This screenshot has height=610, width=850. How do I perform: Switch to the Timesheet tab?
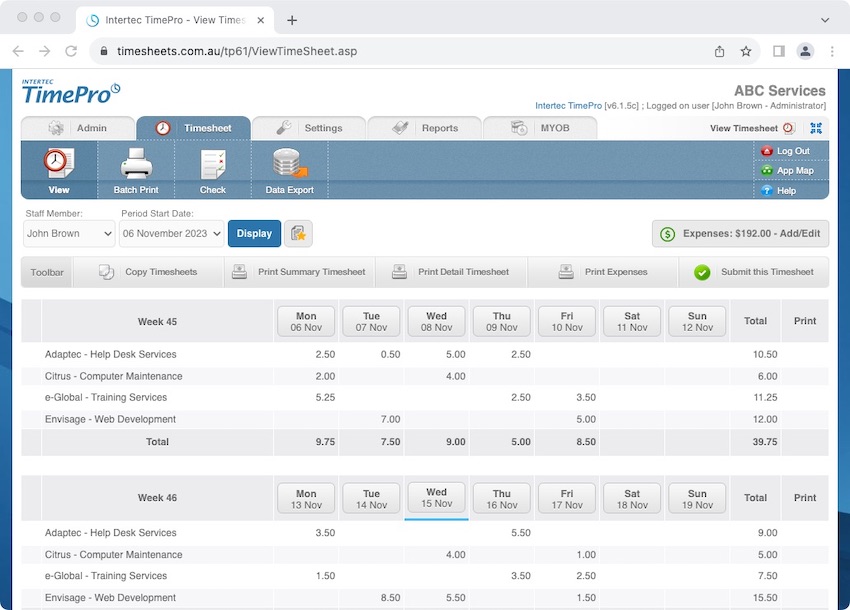coord(194,129)
